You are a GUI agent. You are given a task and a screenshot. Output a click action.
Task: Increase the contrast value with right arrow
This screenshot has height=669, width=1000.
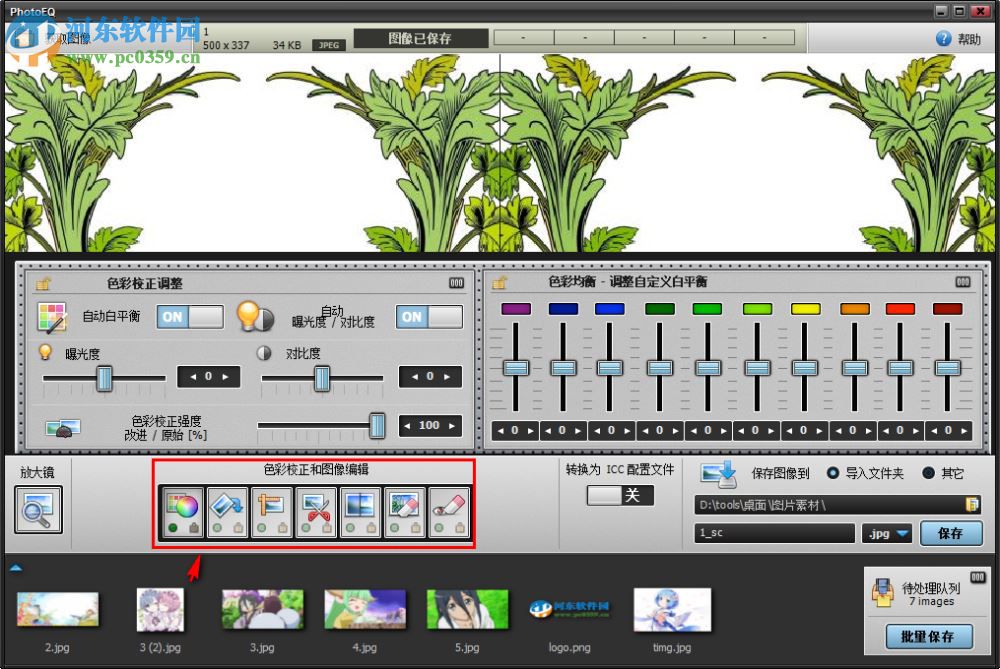[x=447, y=377]
